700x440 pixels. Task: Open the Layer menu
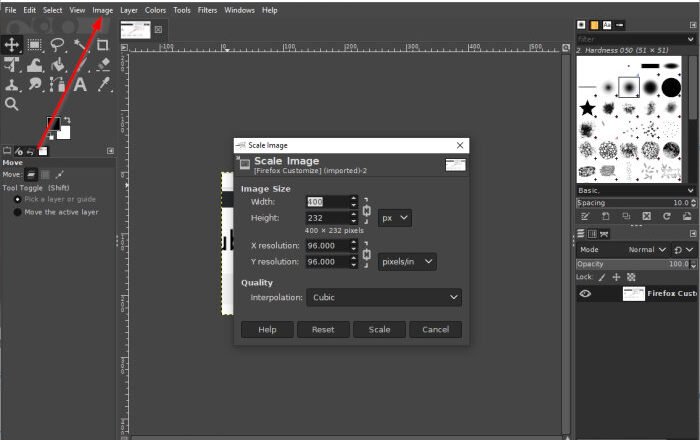pyautogui.click(x=129, y=10)
